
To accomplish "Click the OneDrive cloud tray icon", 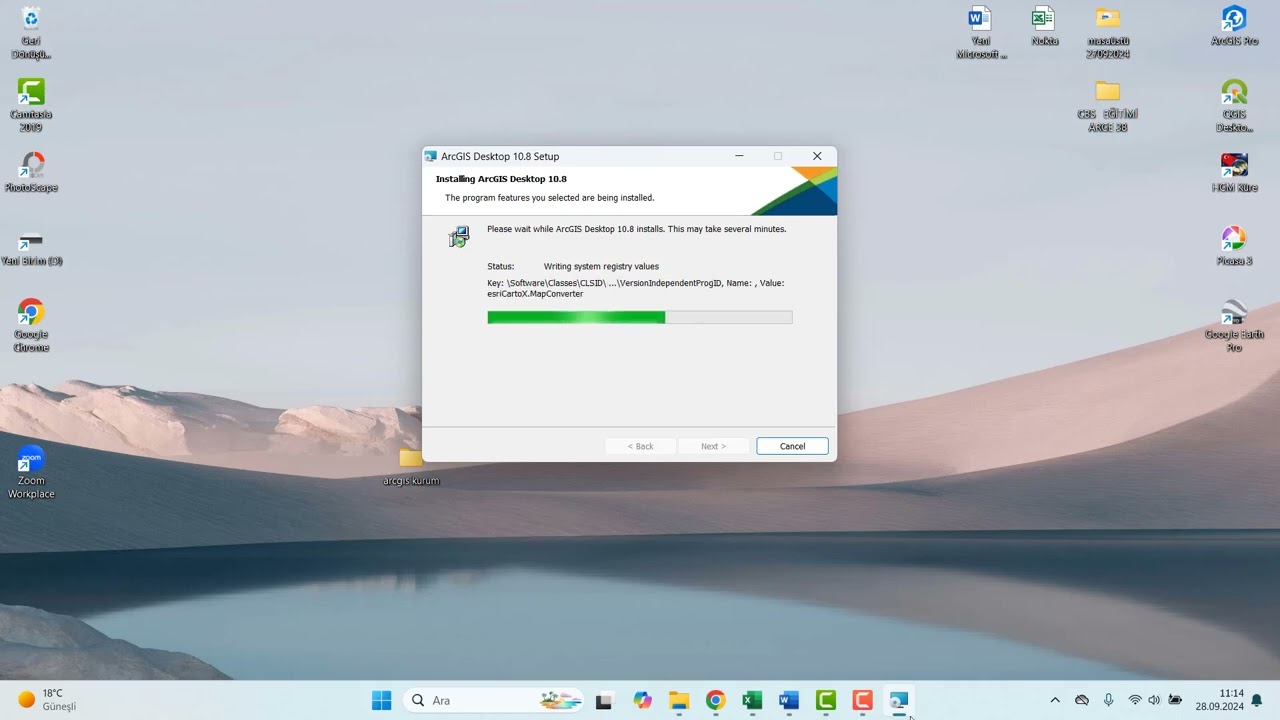I will click(1082, 700).
